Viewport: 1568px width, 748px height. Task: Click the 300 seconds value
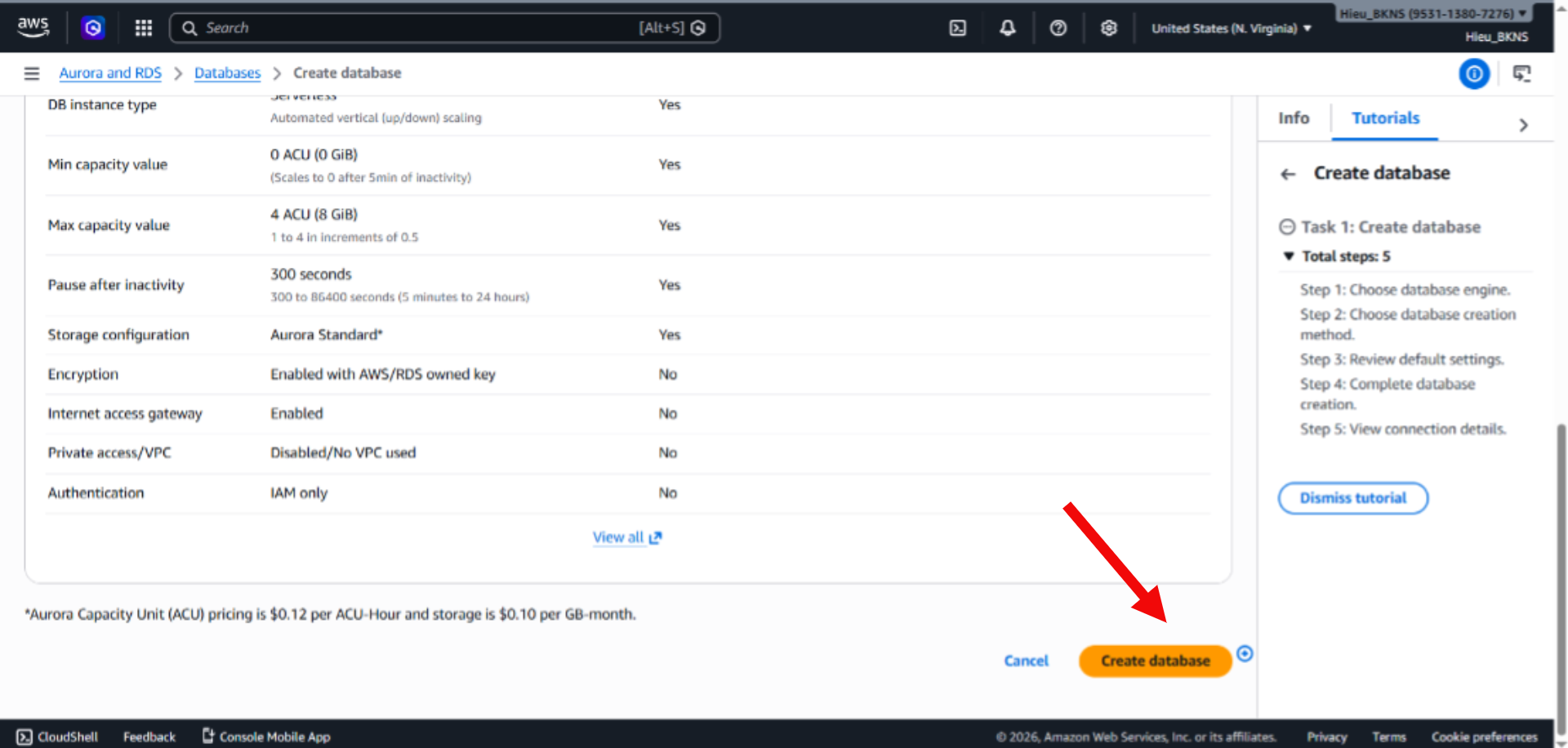pos(310,274)
